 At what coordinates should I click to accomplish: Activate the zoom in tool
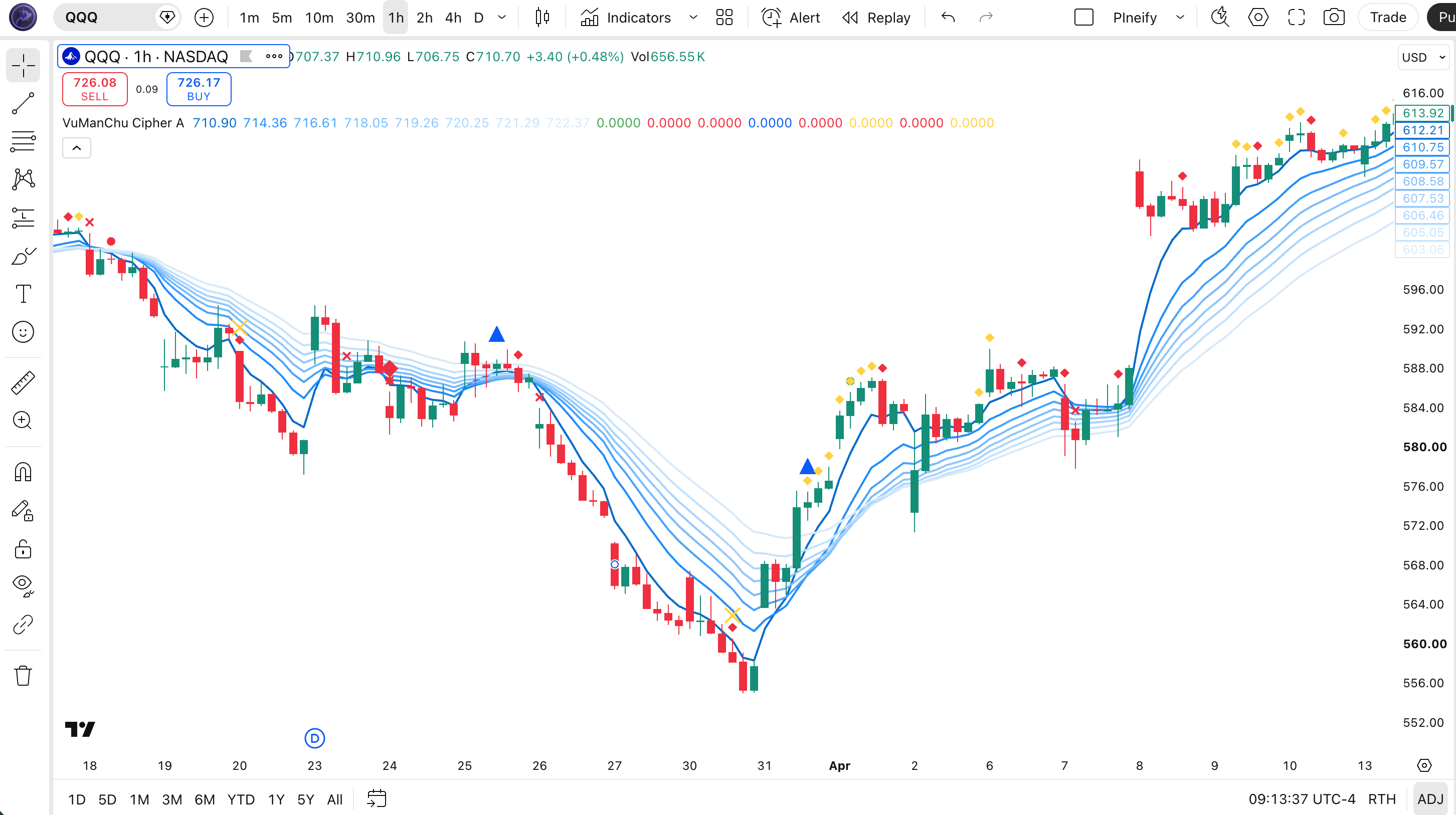23,421
